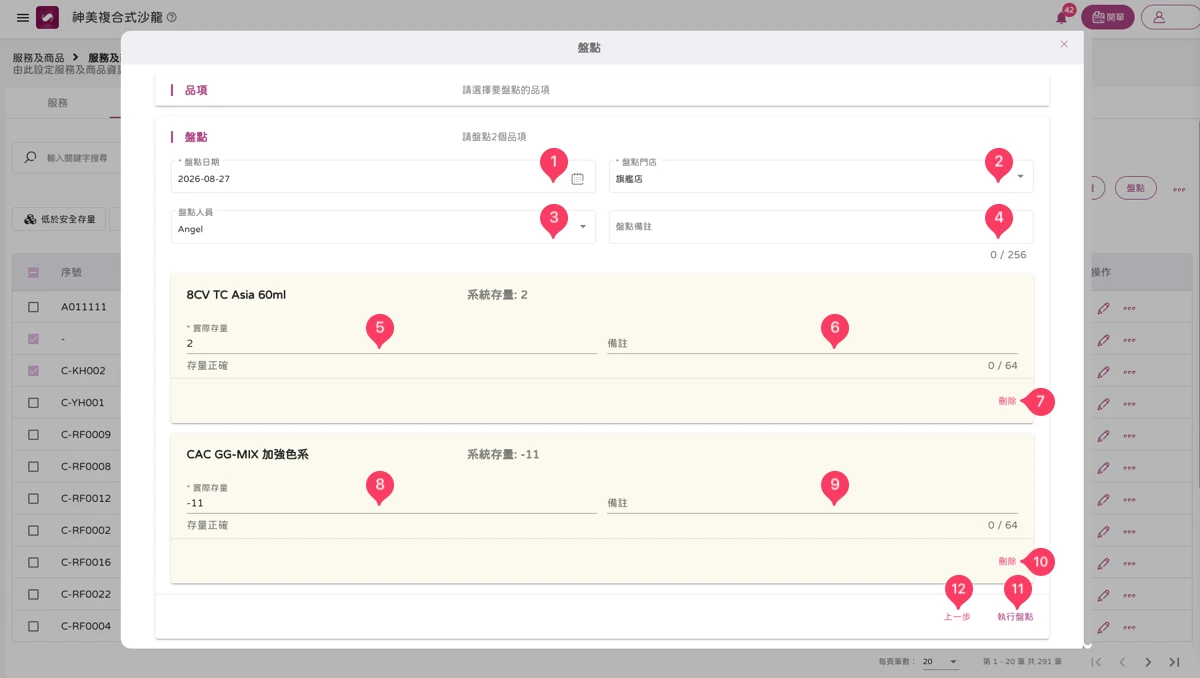The width and height of the screenshot is (1200, 678).
Task: Delete the 8CV TC Asia 60ml item
Action: (1007, 401)
